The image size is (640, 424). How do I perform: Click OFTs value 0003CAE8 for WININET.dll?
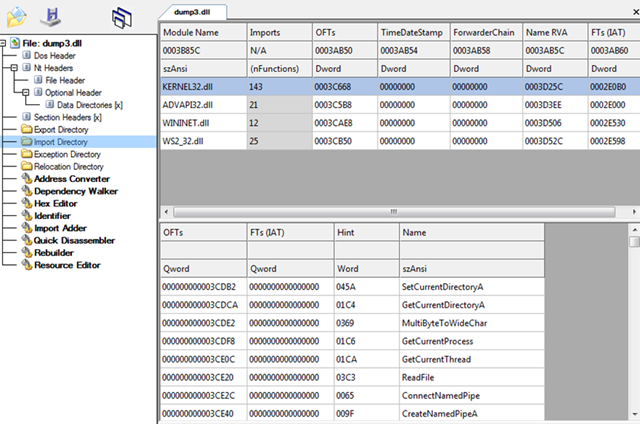click(x=333, y=123)
